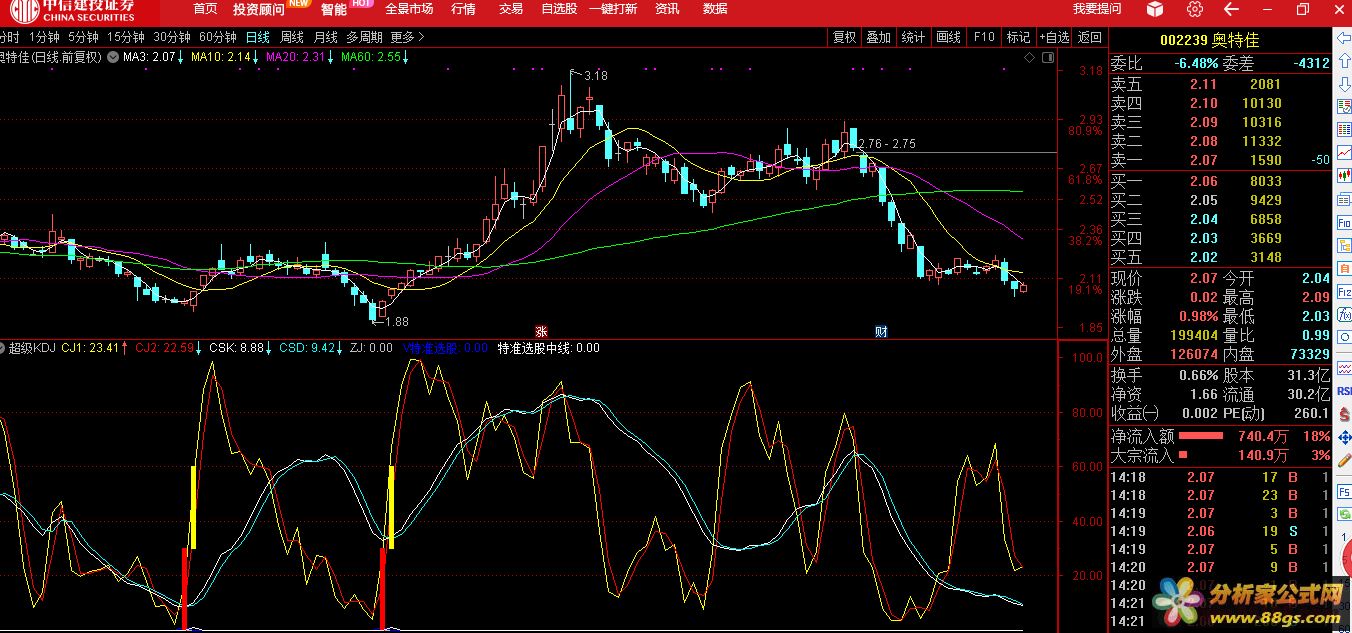The image size is (1352, 633).
Task: Open the candlestick chart sidebar icon
Action: (1344, 176)
